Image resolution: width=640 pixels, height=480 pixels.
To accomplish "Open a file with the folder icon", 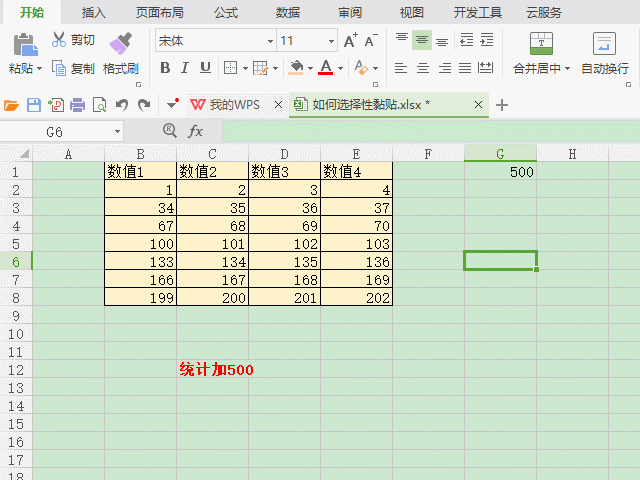I will click(x=11, y=105).
